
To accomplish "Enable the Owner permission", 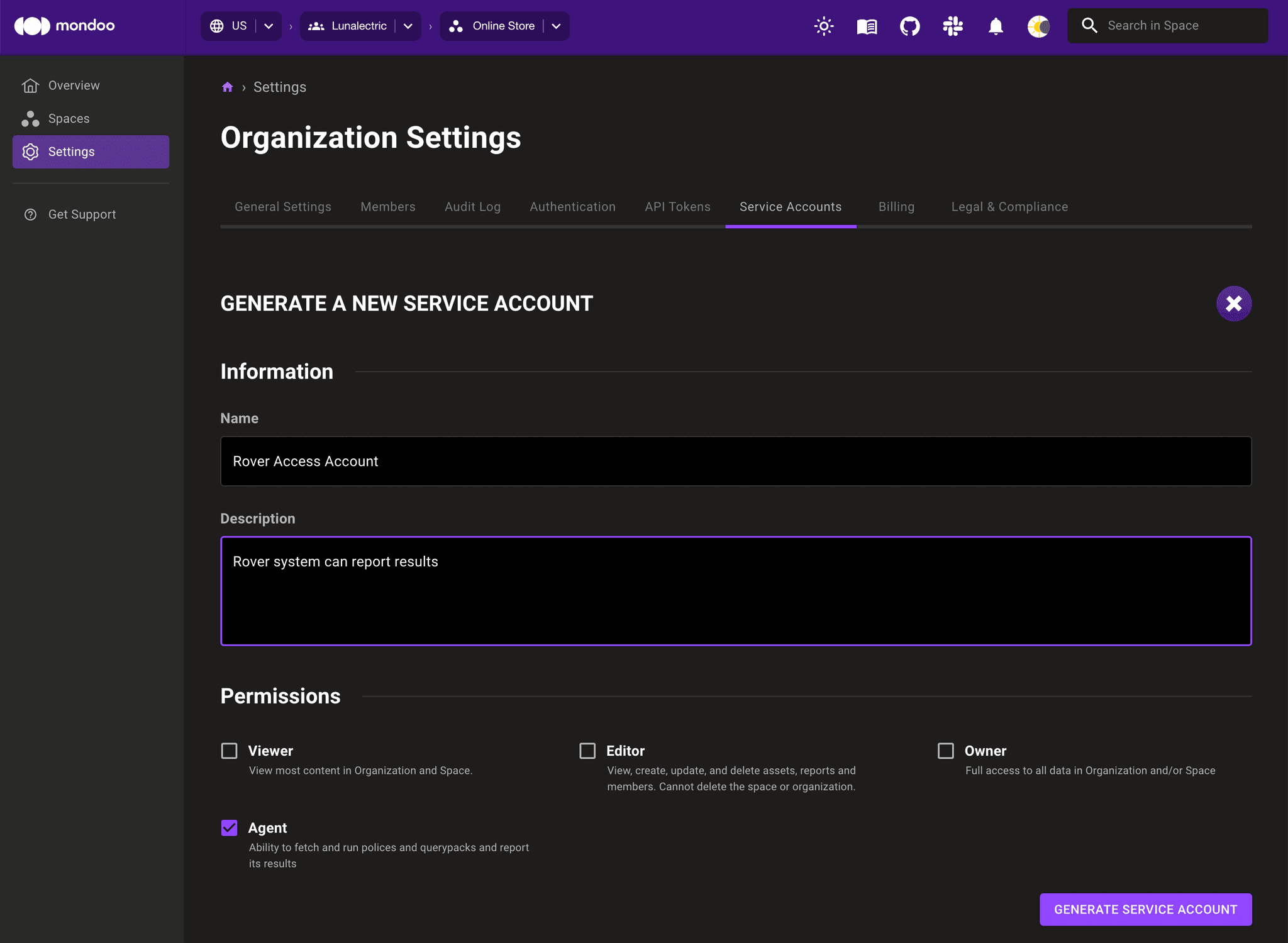I will click(946, 751).
